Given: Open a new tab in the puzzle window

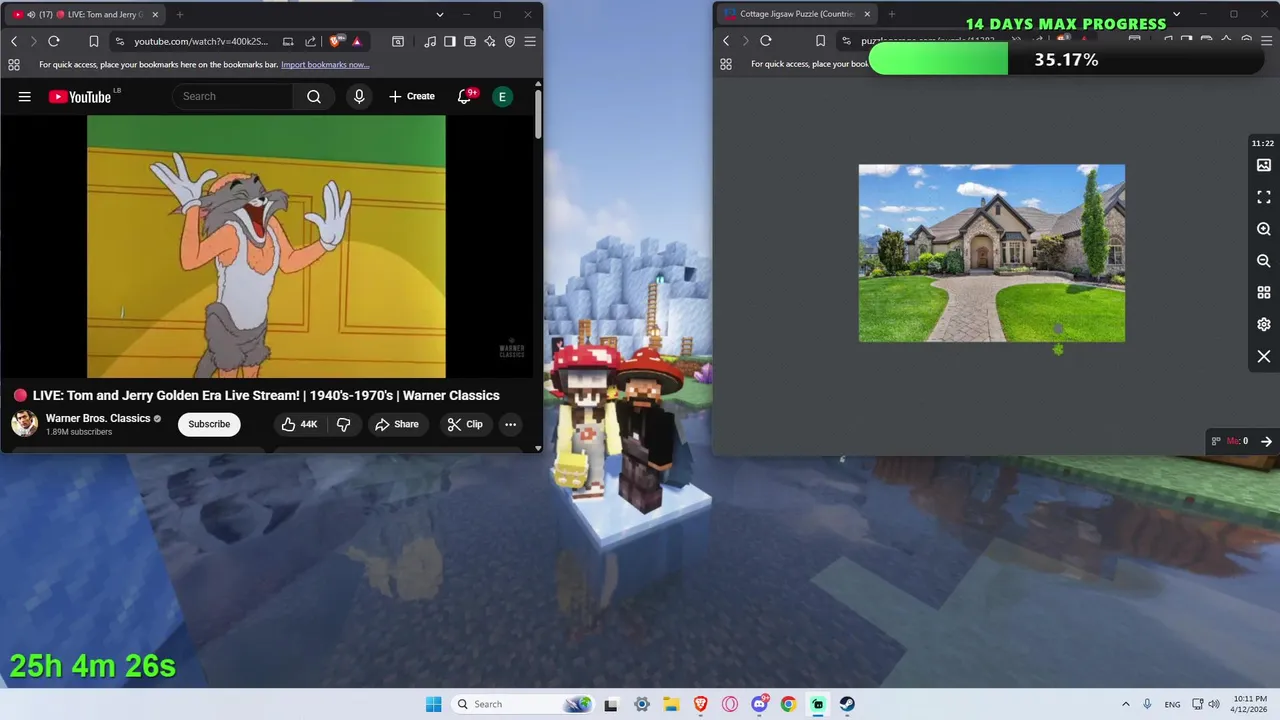Looking at the screenshot, I should click(x=892, y=15).
